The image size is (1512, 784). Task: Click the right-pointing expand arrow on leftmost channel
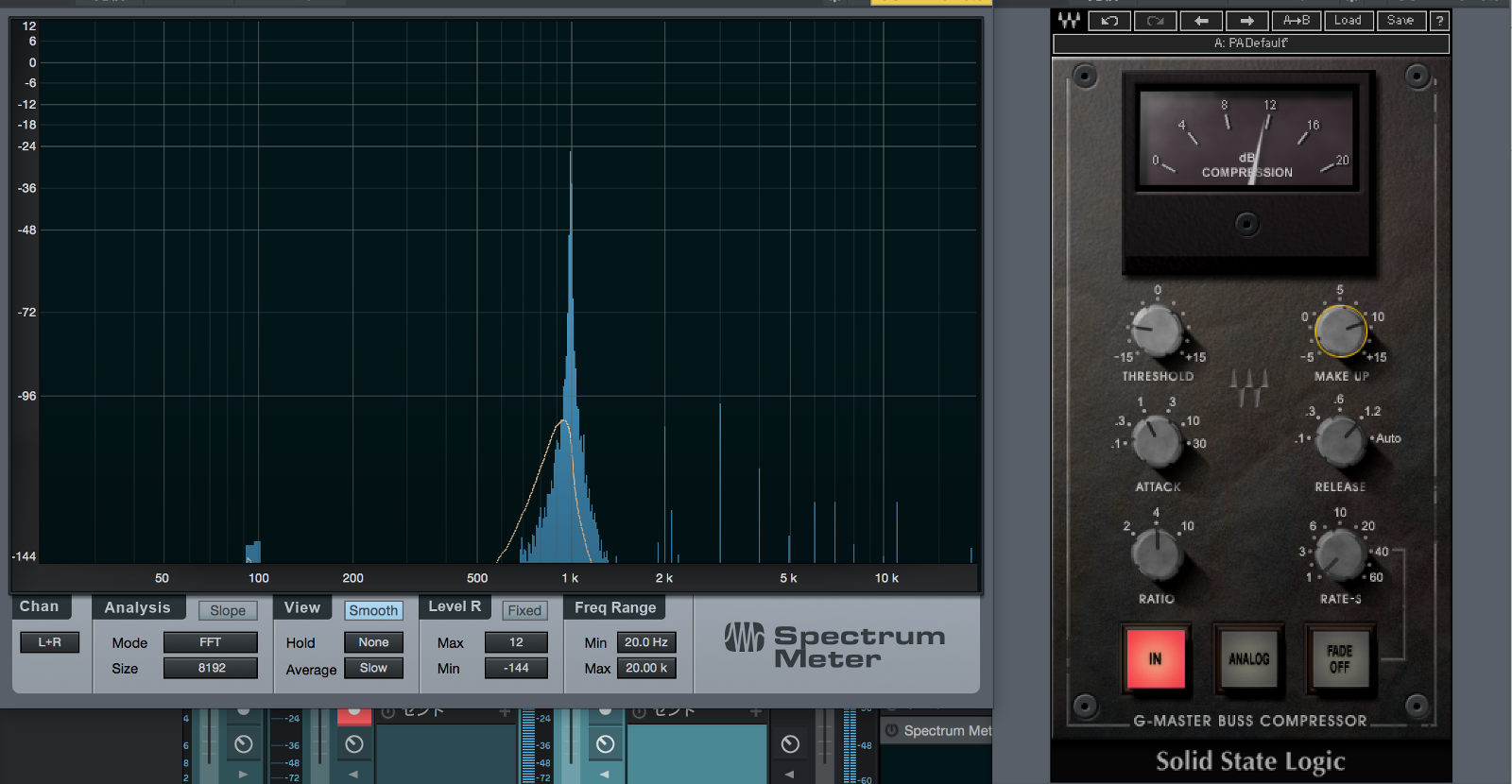coord(243,774)
